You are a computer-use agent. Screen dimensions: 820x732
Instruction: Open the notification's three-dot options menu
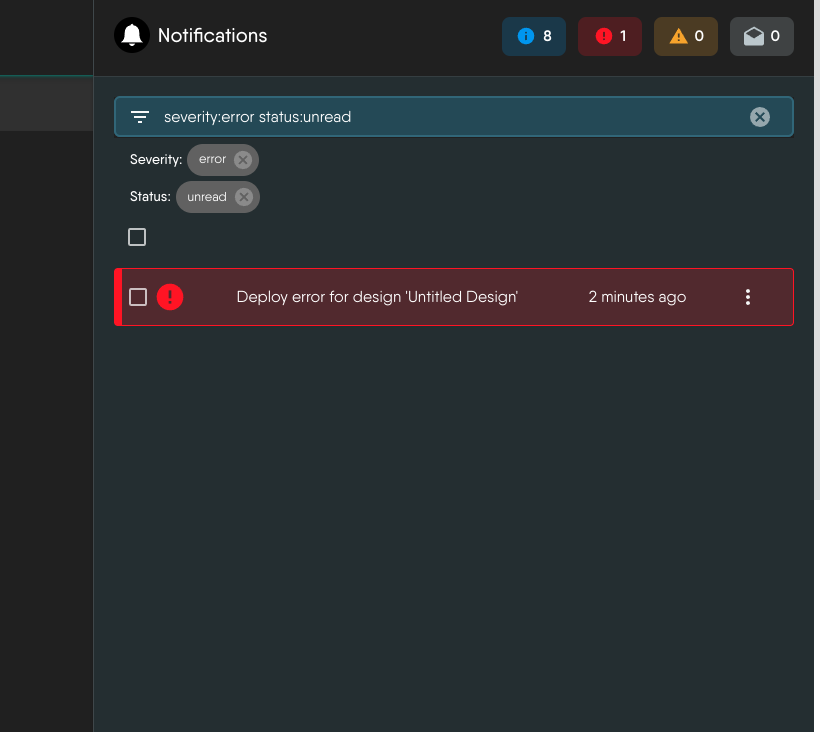748,297
